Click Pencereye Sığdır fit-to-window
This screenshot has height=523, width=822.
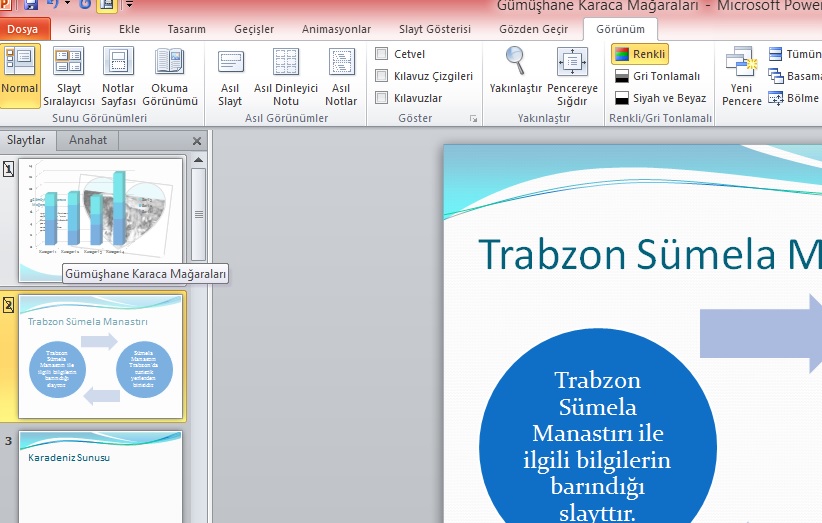[x=572, y=76]
